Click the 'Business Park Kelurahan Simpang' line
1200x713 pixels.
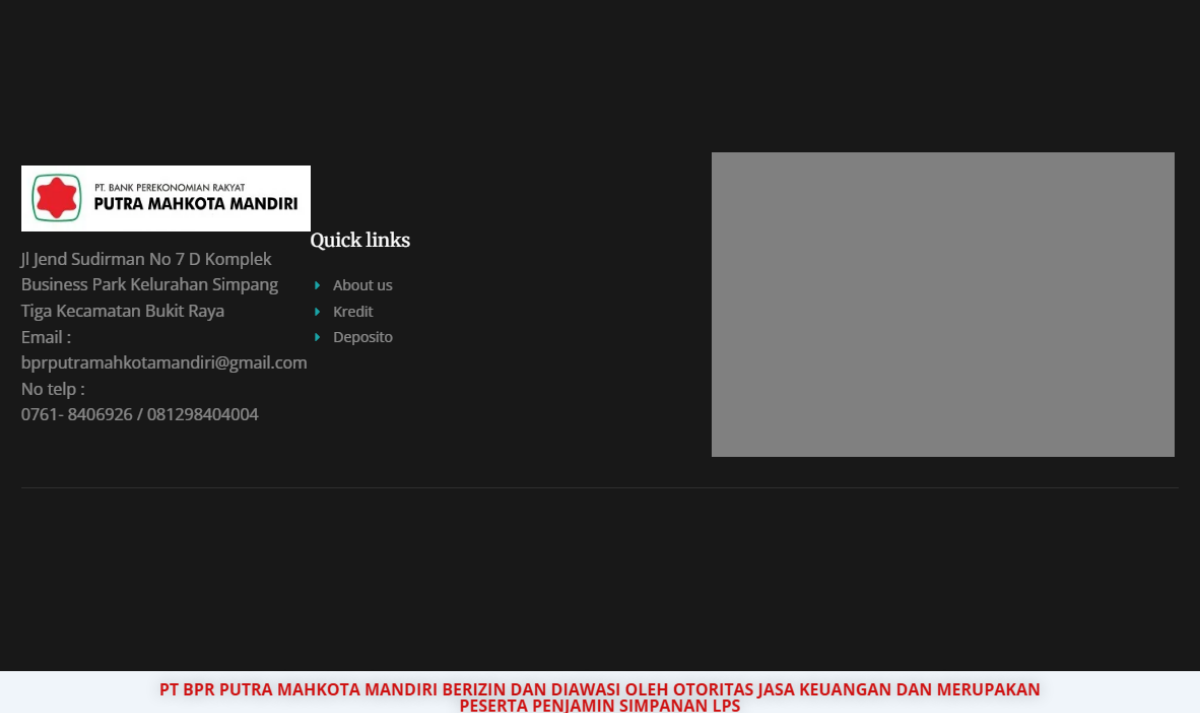[x=150, y=285]
